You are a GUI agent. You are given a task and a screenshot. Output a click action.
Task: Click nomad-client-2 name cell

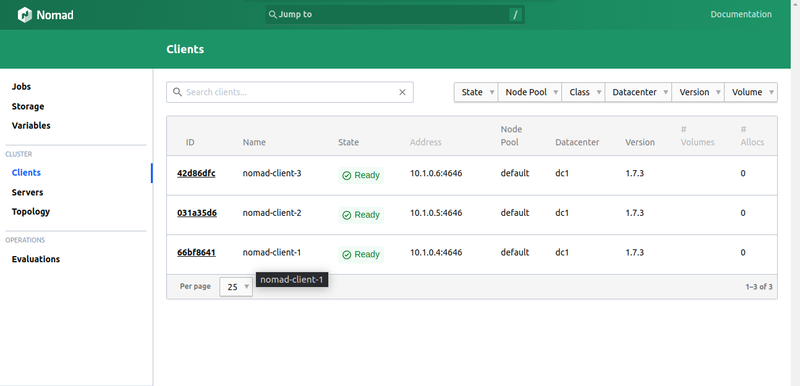[x=272, y=213]
